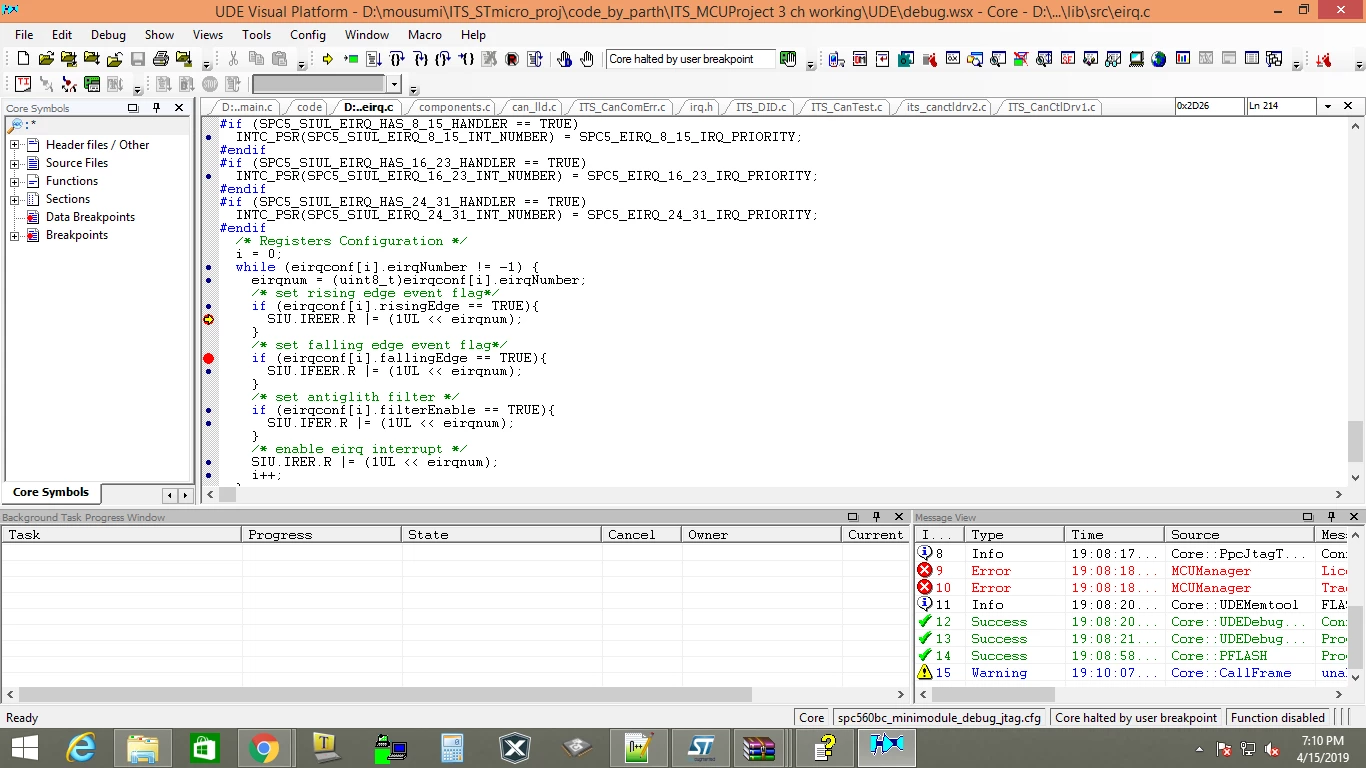Click the yellow Run arrow icon

[x=327, y=59]
